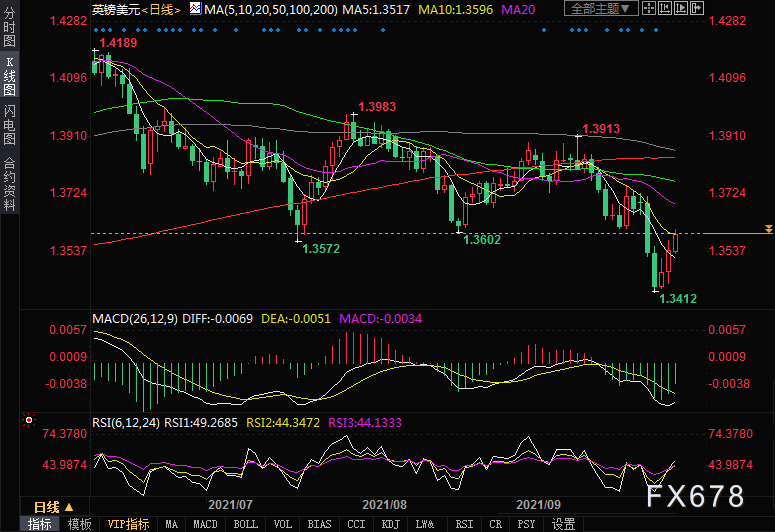This screenshot has height=532, width=775.
Task: Expand the 日线 period selector
Action: point(54,507)
